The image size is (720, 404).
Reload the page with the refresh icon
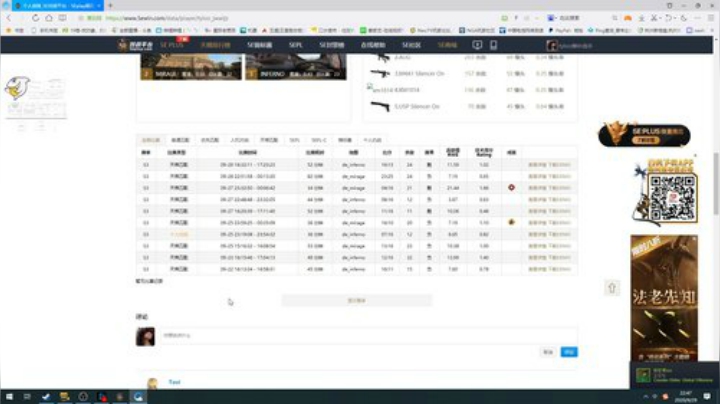pyautogui.click(x=35, y=18)
